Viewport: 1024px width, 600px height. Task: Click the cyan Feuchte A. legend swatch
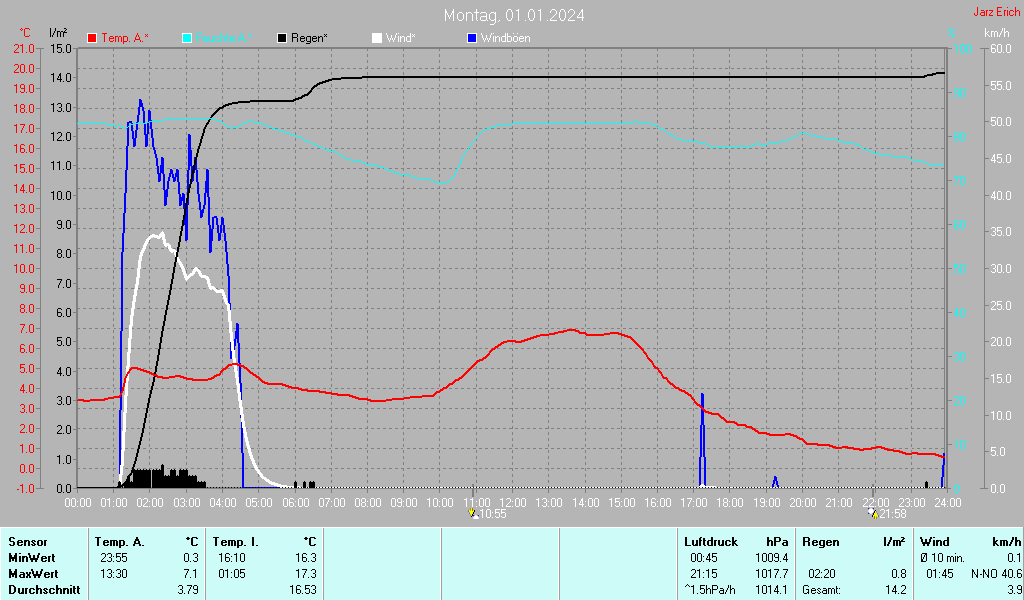pyautogui.click(x=187, y=38)
